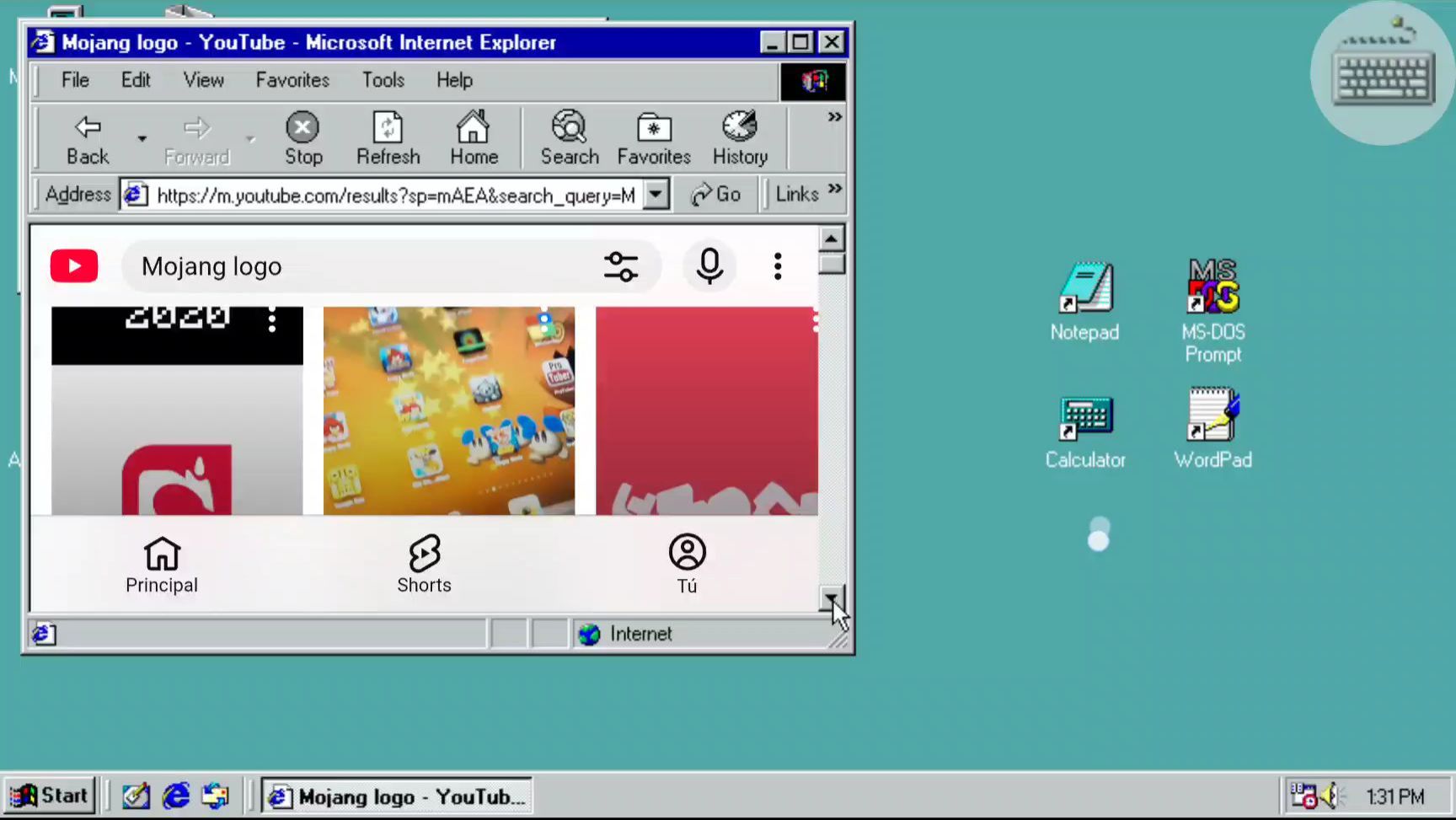Go to Shorts tab
This screenshot has width=1456, height=820.
tap(424, 564)
